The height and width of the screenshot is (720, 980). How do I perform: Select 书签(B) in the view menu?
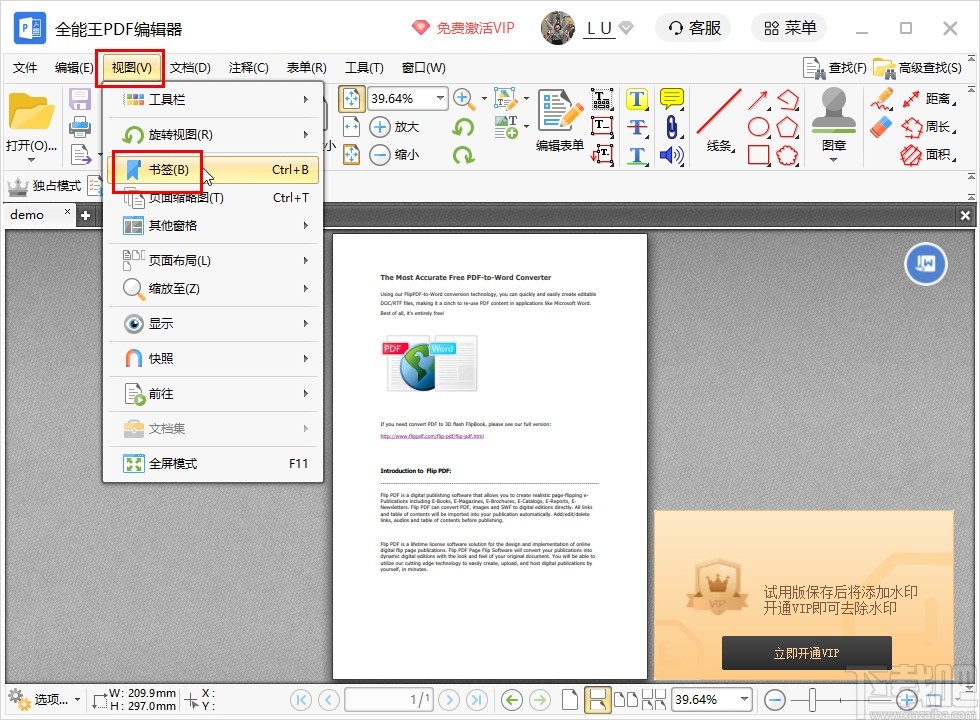click(x=213, y=169)
